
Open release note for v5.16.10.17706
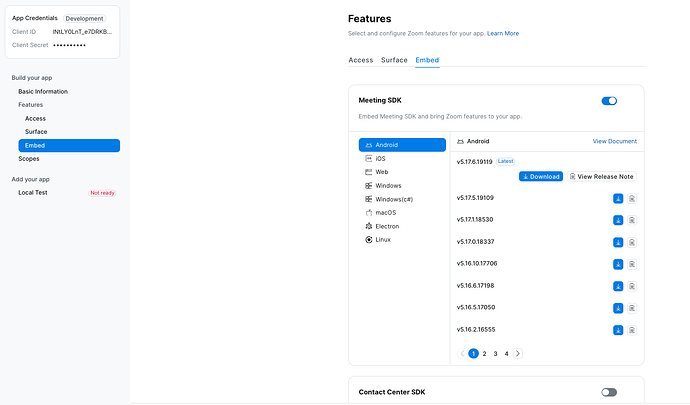click(x=632, y=264)
